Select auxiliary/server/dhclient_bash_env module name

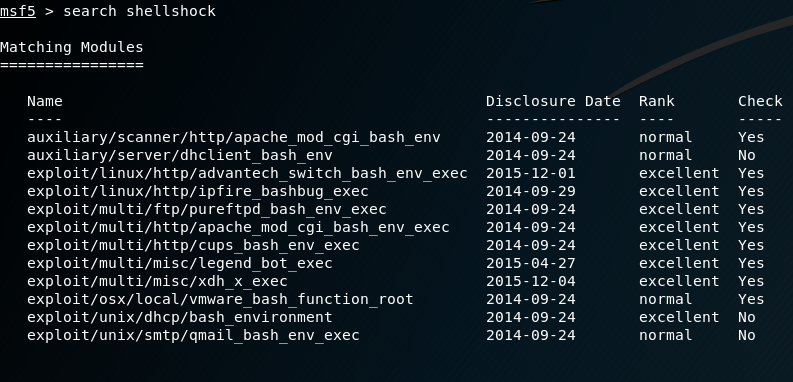pyautogui.click(x=180, y=155)
